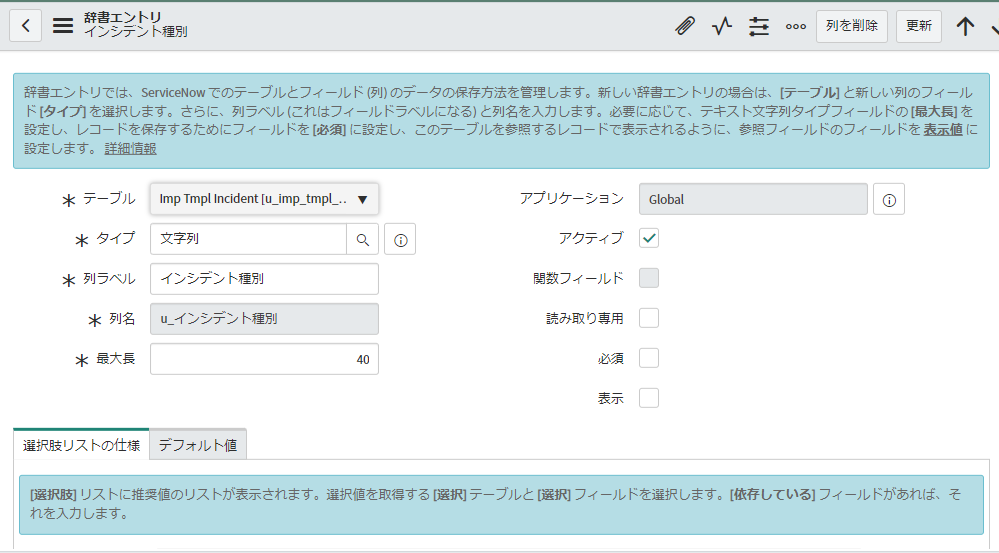Open the more options ellipsis
Image resolution: width=999 pixels, height=553 pixels.
[x=796, y=26]
